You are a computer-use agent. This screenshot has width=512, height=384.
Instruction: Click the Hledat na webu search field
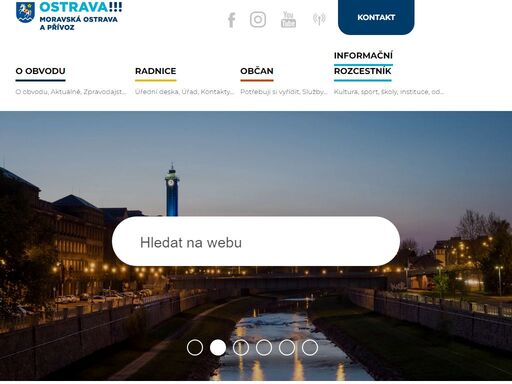pyautogui.click(x=256, y=241)
